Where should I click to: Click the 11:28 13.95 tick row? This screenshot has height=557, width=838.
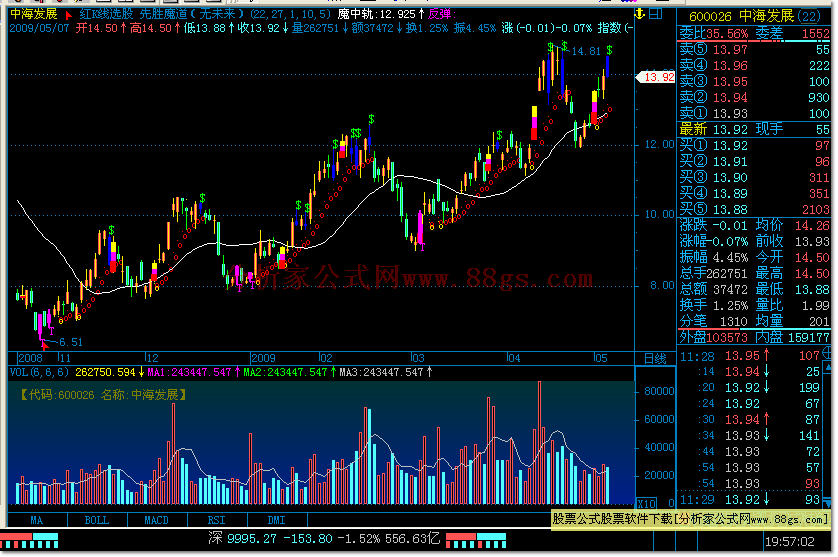tap(750, 355)
